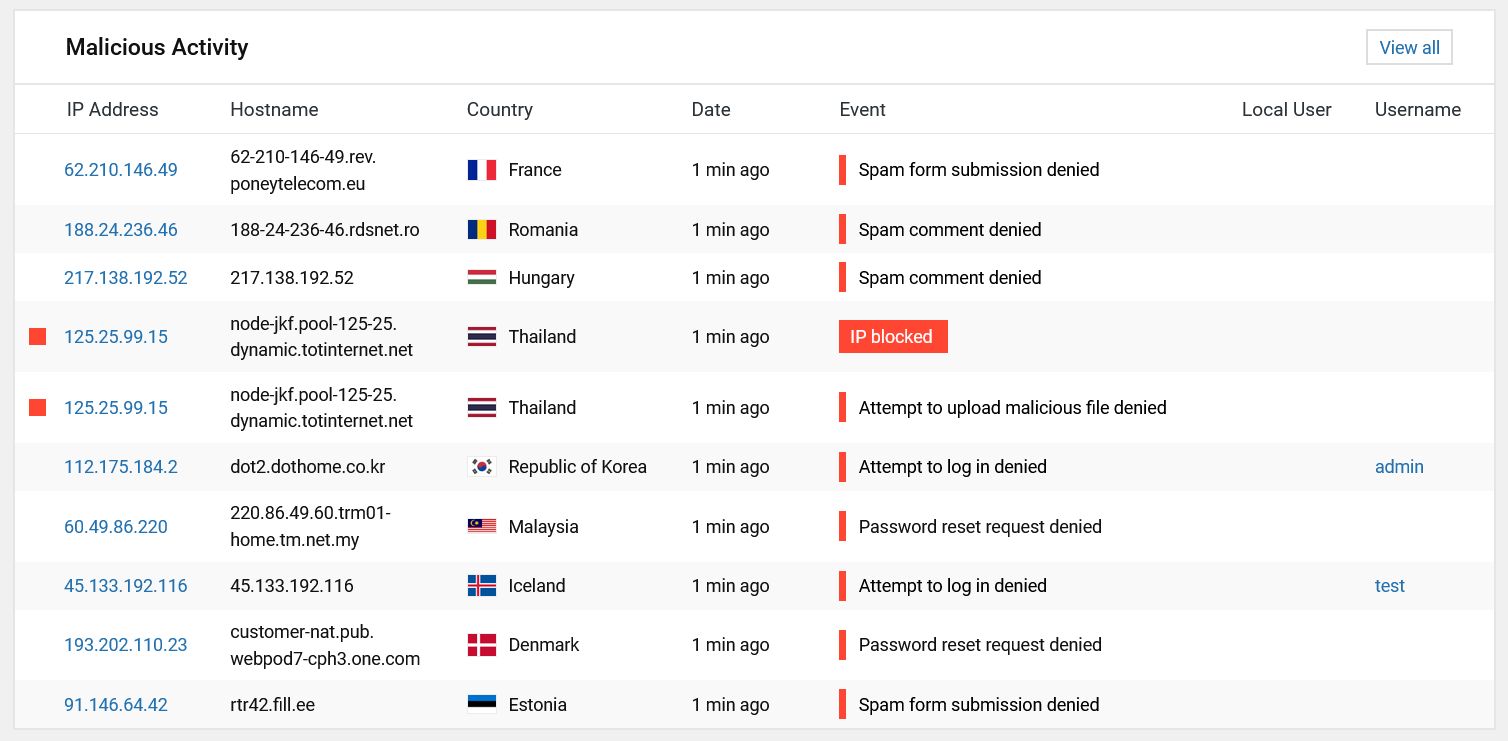
Task: Open IP address 91.146.64.42
Action: [116, 705]
